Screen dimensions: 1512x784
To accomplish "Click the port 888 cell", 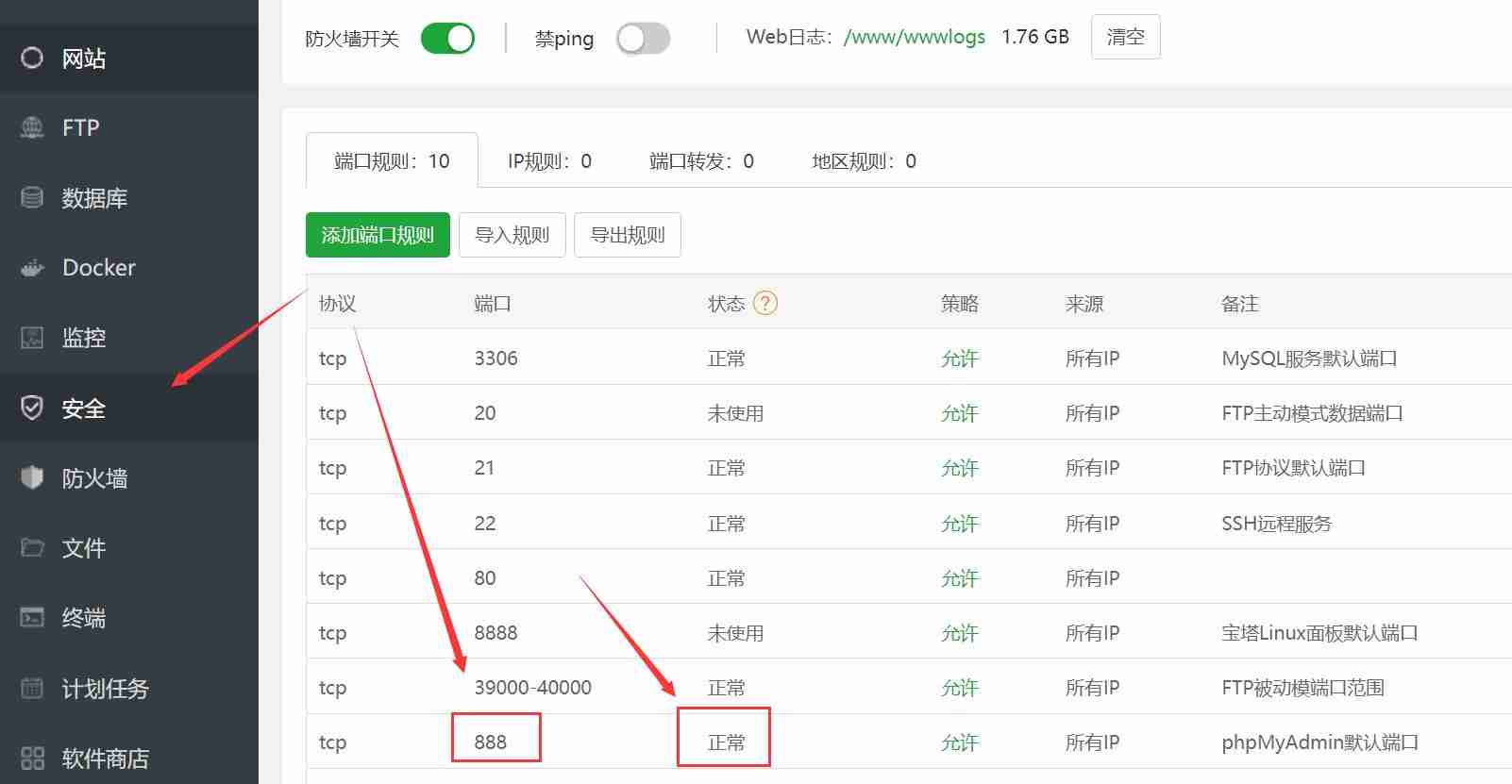I will [491, 742].
